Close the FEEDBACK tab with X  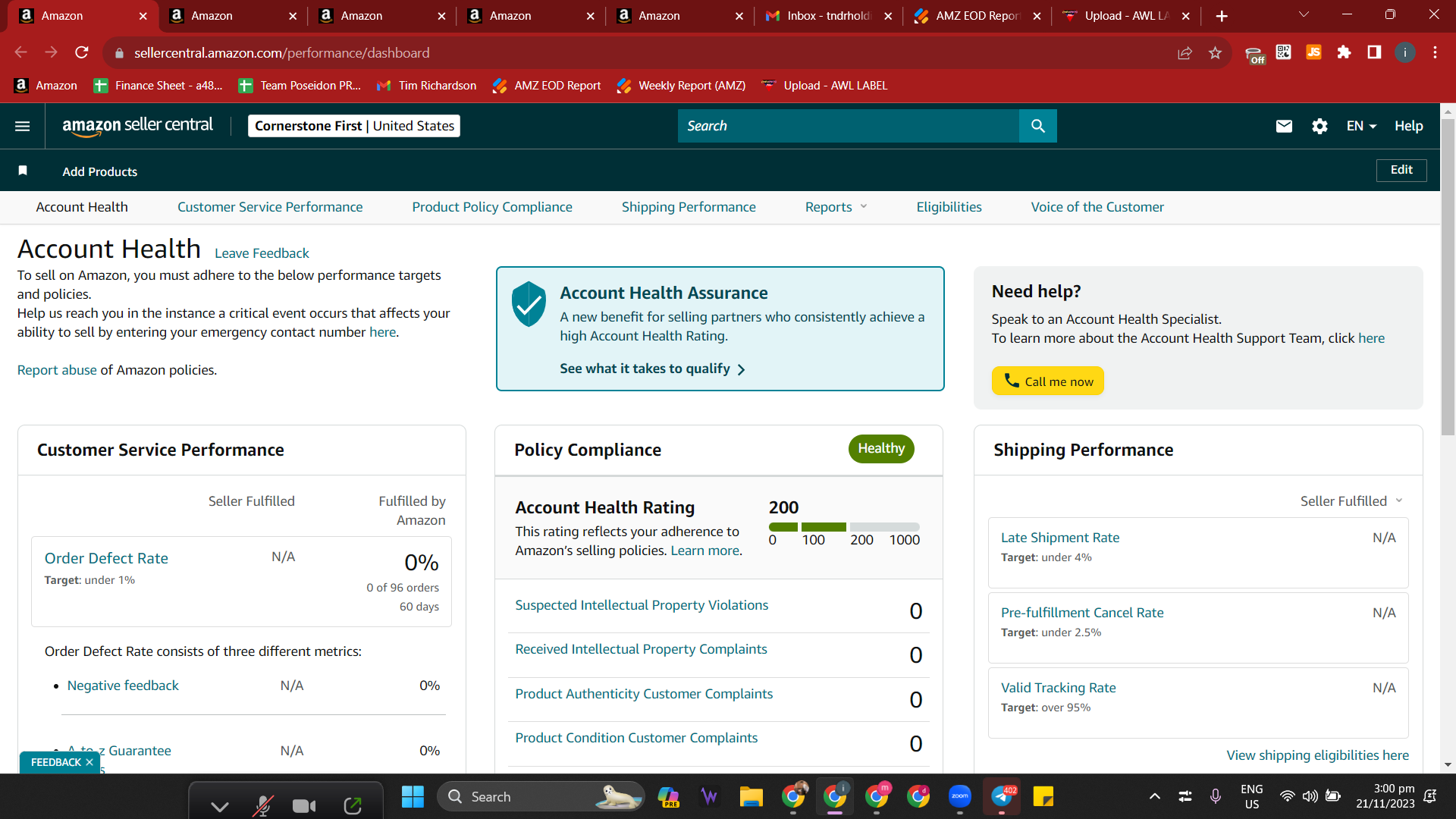click(x=89, y=762)
